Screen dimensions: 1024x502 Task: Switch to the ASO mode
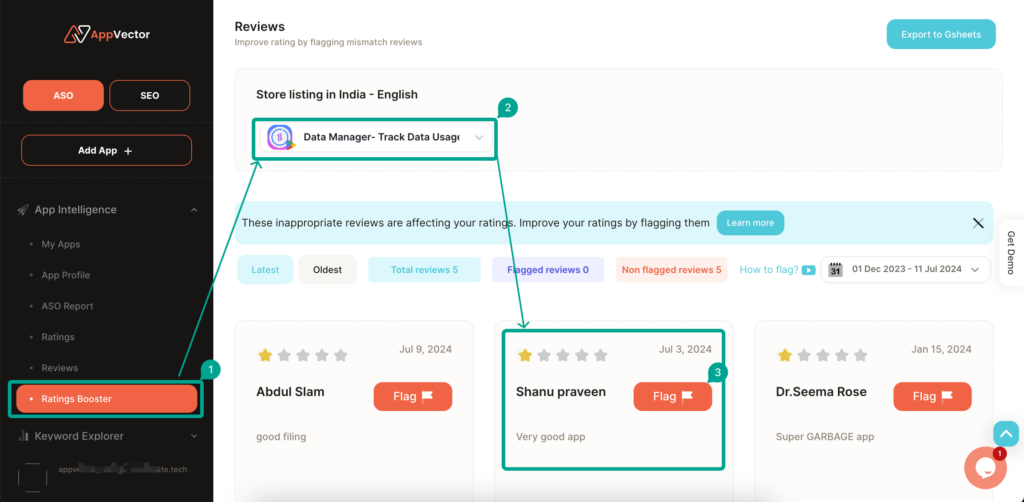click(x=63, y=95)
